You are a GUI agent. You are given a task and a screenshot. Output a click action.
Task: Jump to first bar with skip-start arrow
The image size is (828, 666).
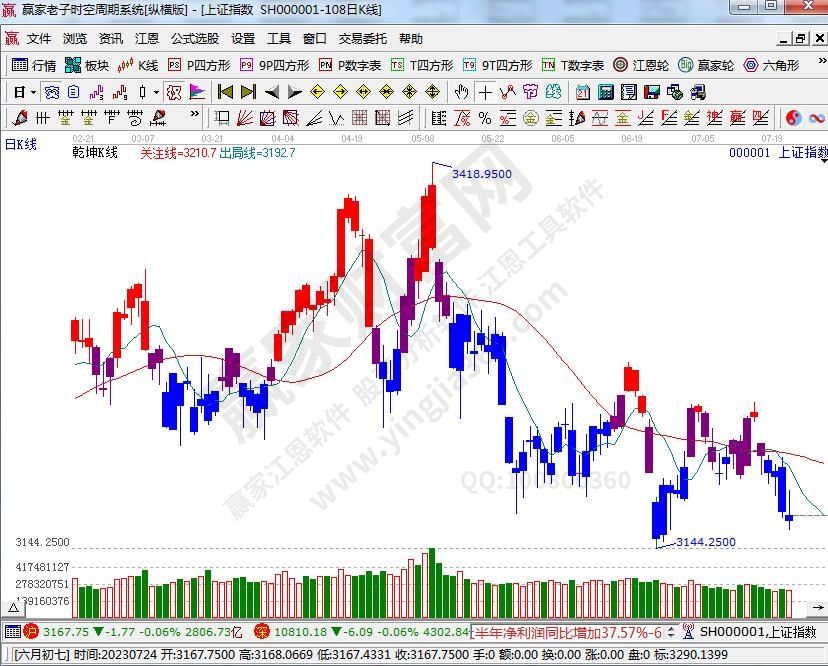point(225,92)
